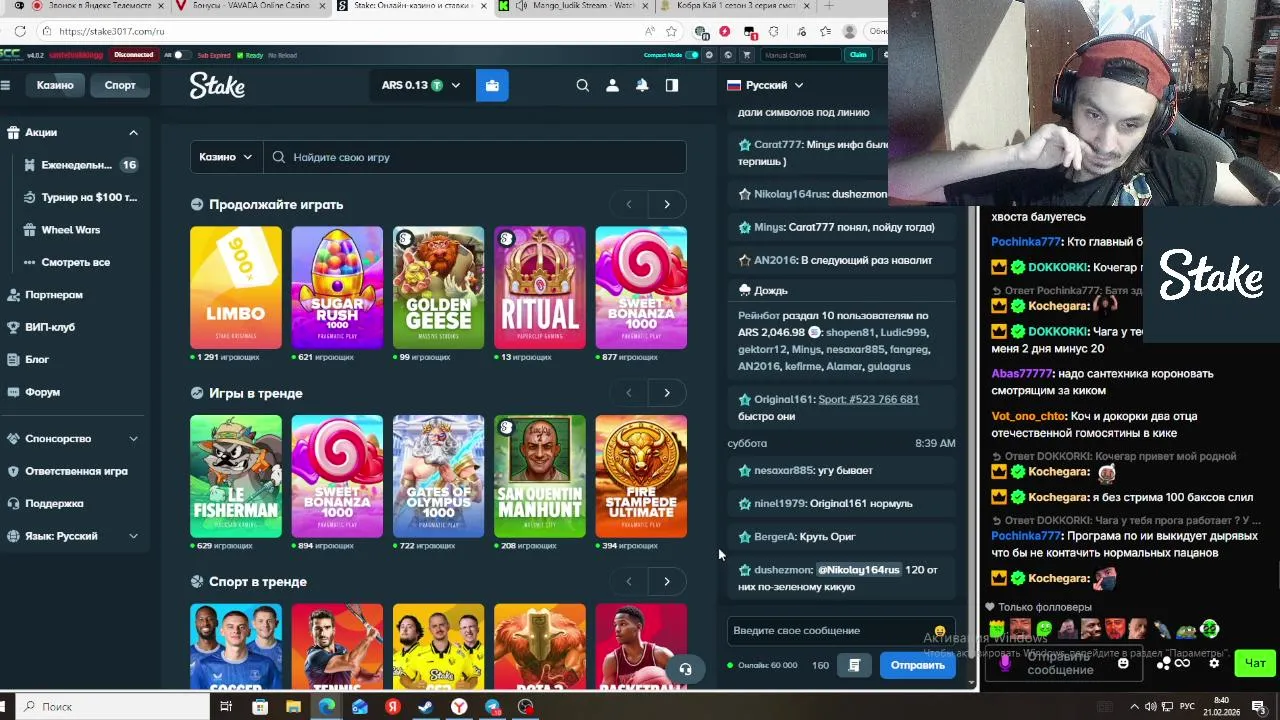Open Ответственная игра sidebar item
Screen dimensions: 1280x720
[x=75, y=471]
